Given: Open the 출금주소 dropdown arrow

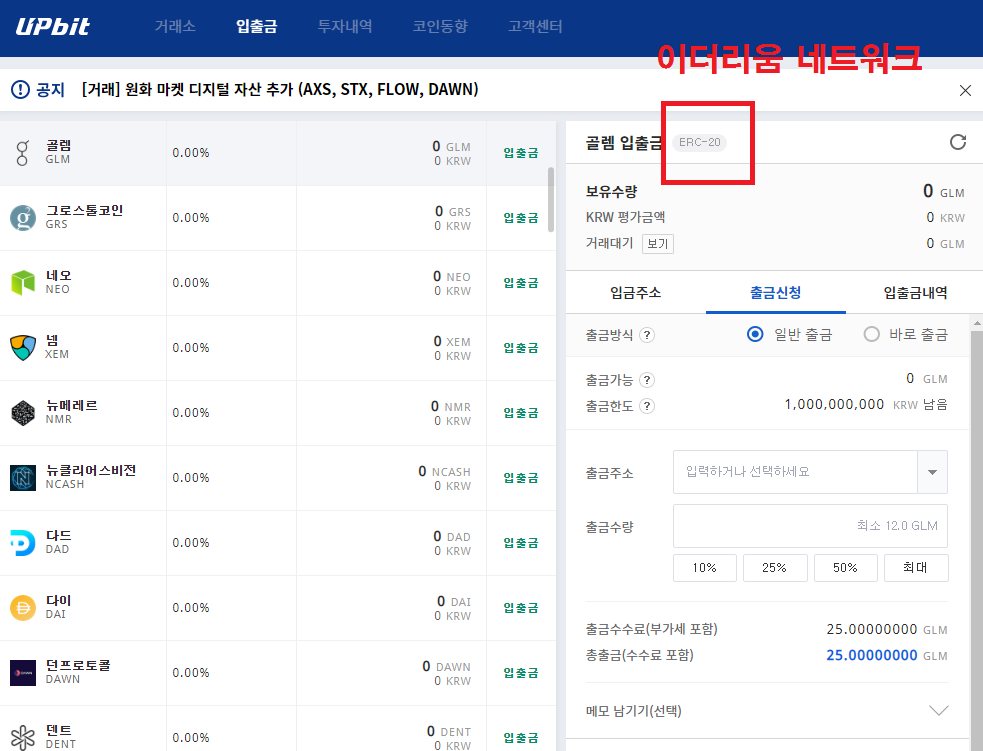Looking at the screenshot, I should click(932, 472).
